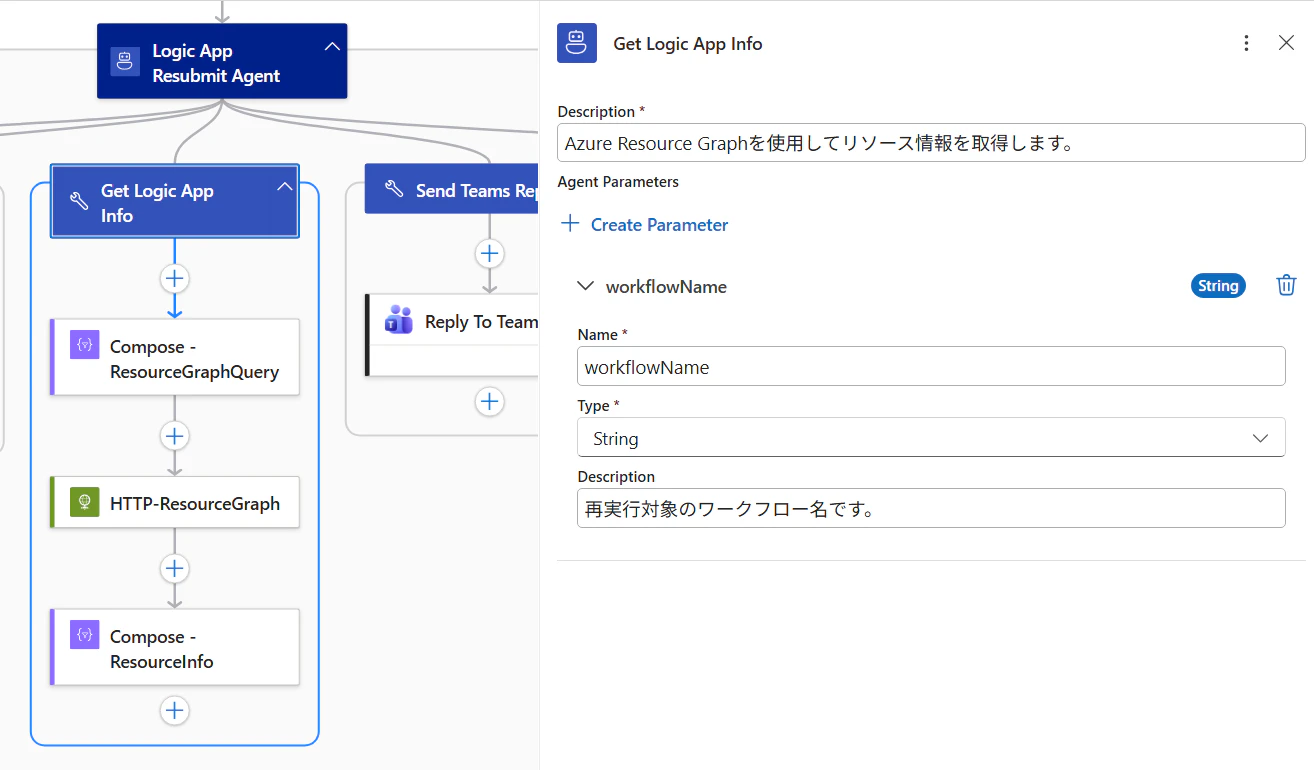Edit the Name field containing workflowName

[x=931, y=367]
